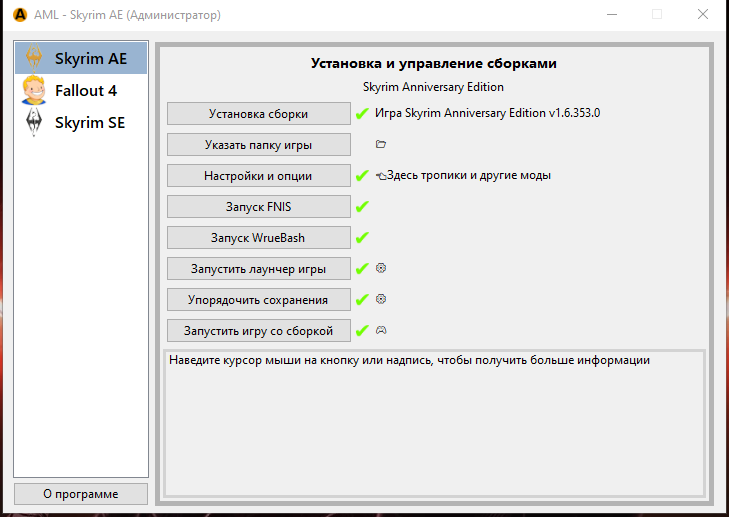Click the green checkmark beside 'Запуск WrueBash'

[362, 238]
